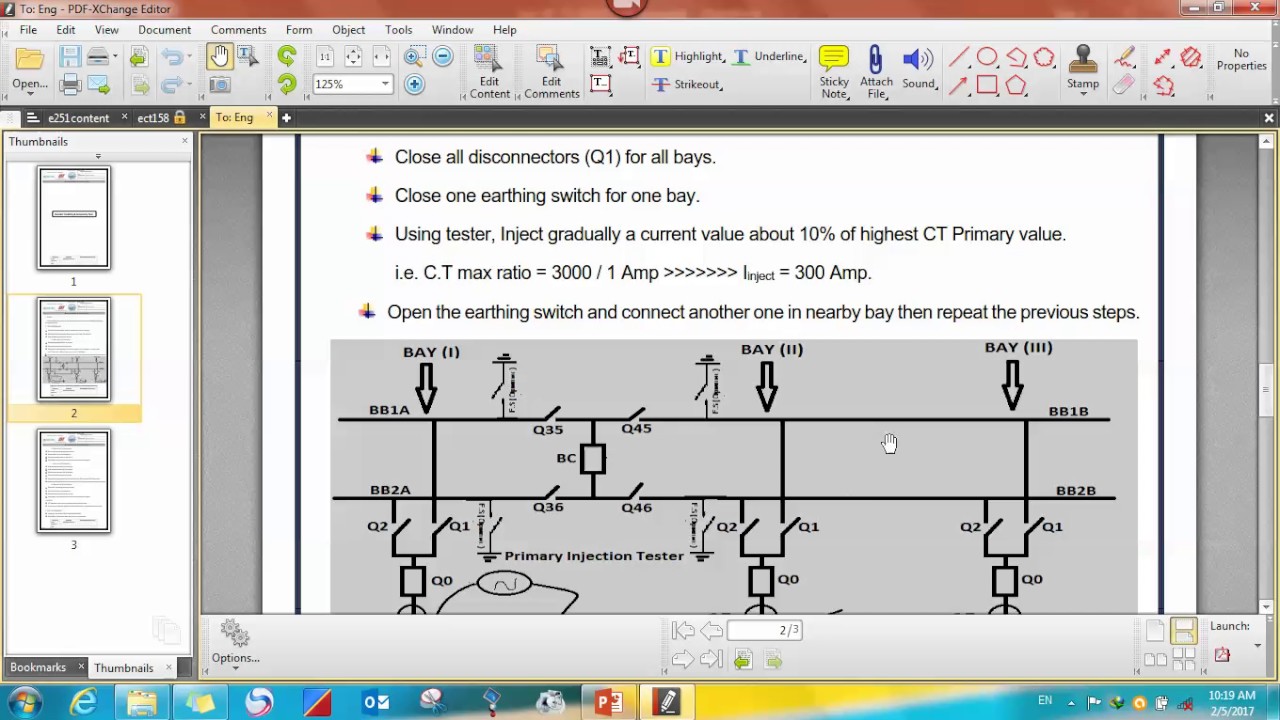Open the Comments menu
The image size is (1280, 720).
click(238, 30)
